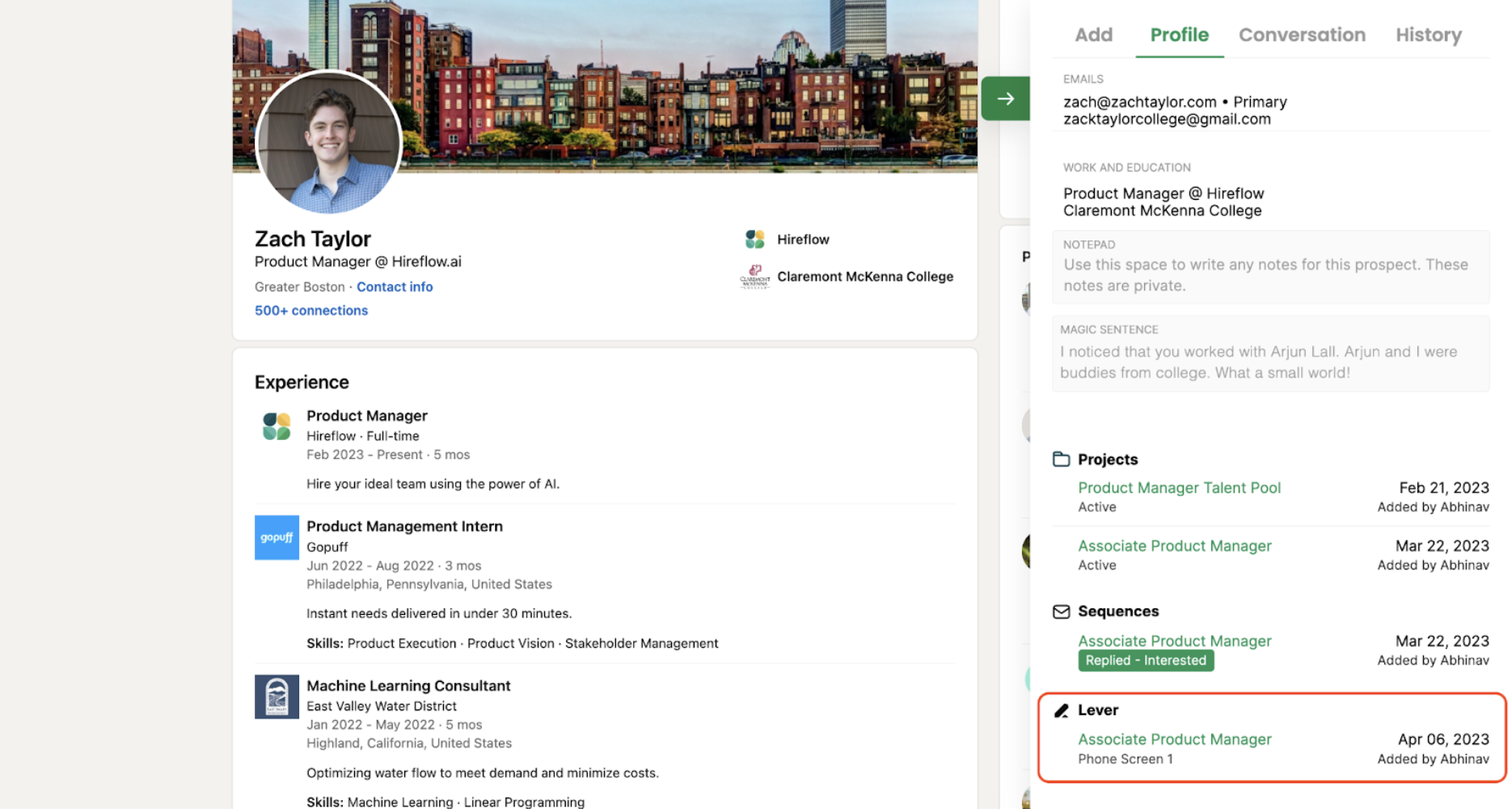Open the Contact info link
The image size is (1512, 809).
point(395,286)
